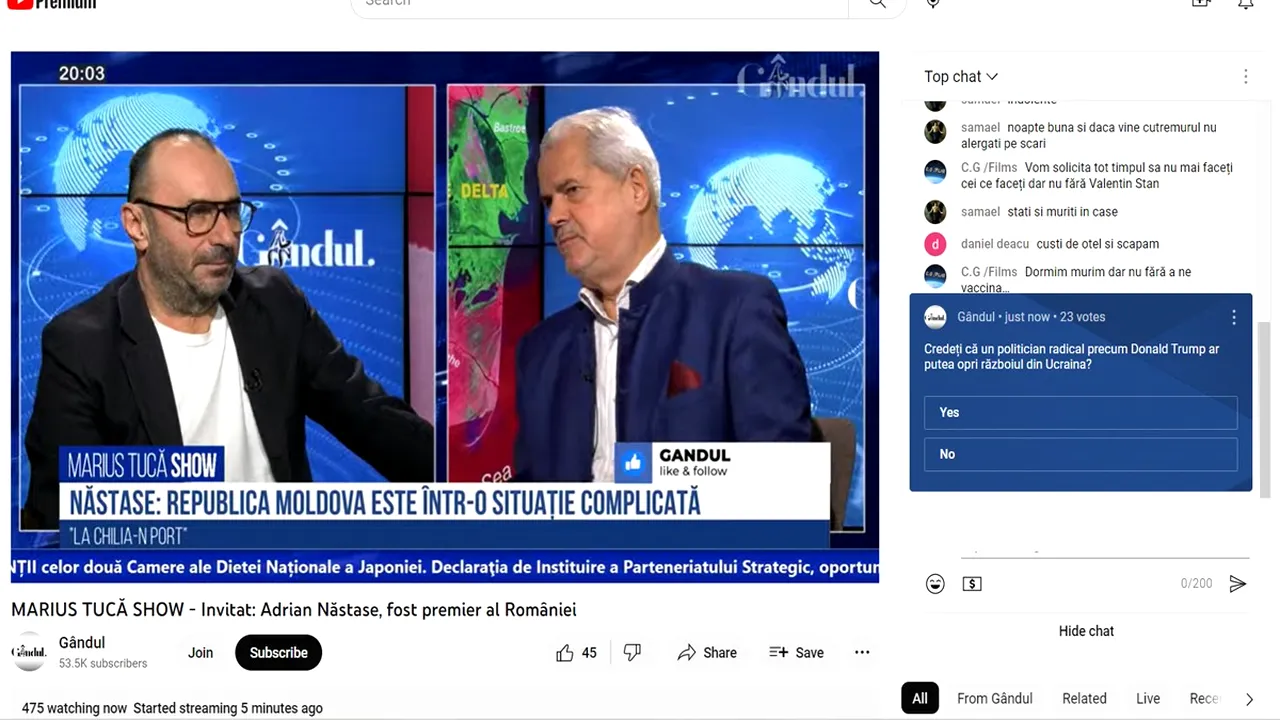Screen dimensions: 1280x720
Task: Save the video to playlist
Action: (x=797, y=653)
